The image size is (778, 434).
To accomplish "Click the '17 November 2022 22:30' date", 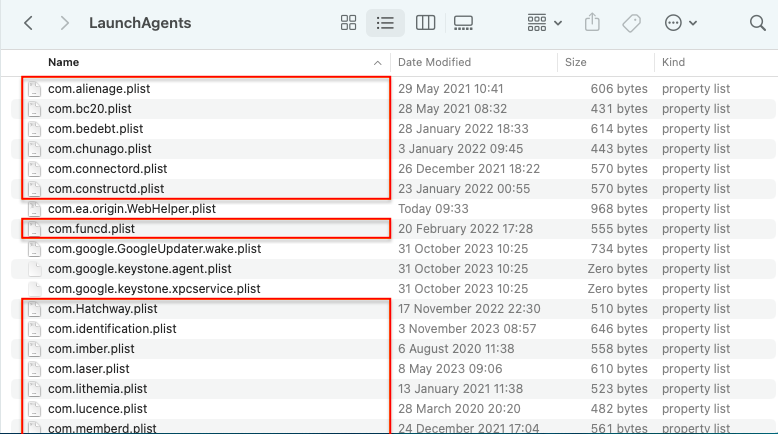I will click(x=469, y=309).
